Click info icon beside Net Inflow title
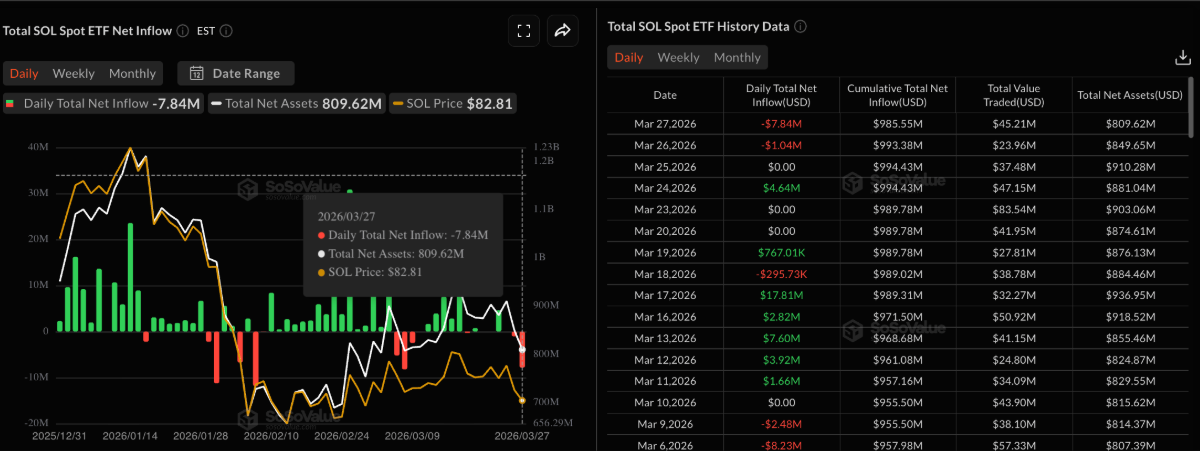The width and height of the screenshot is (1200, 451). [x=183, y=31]
